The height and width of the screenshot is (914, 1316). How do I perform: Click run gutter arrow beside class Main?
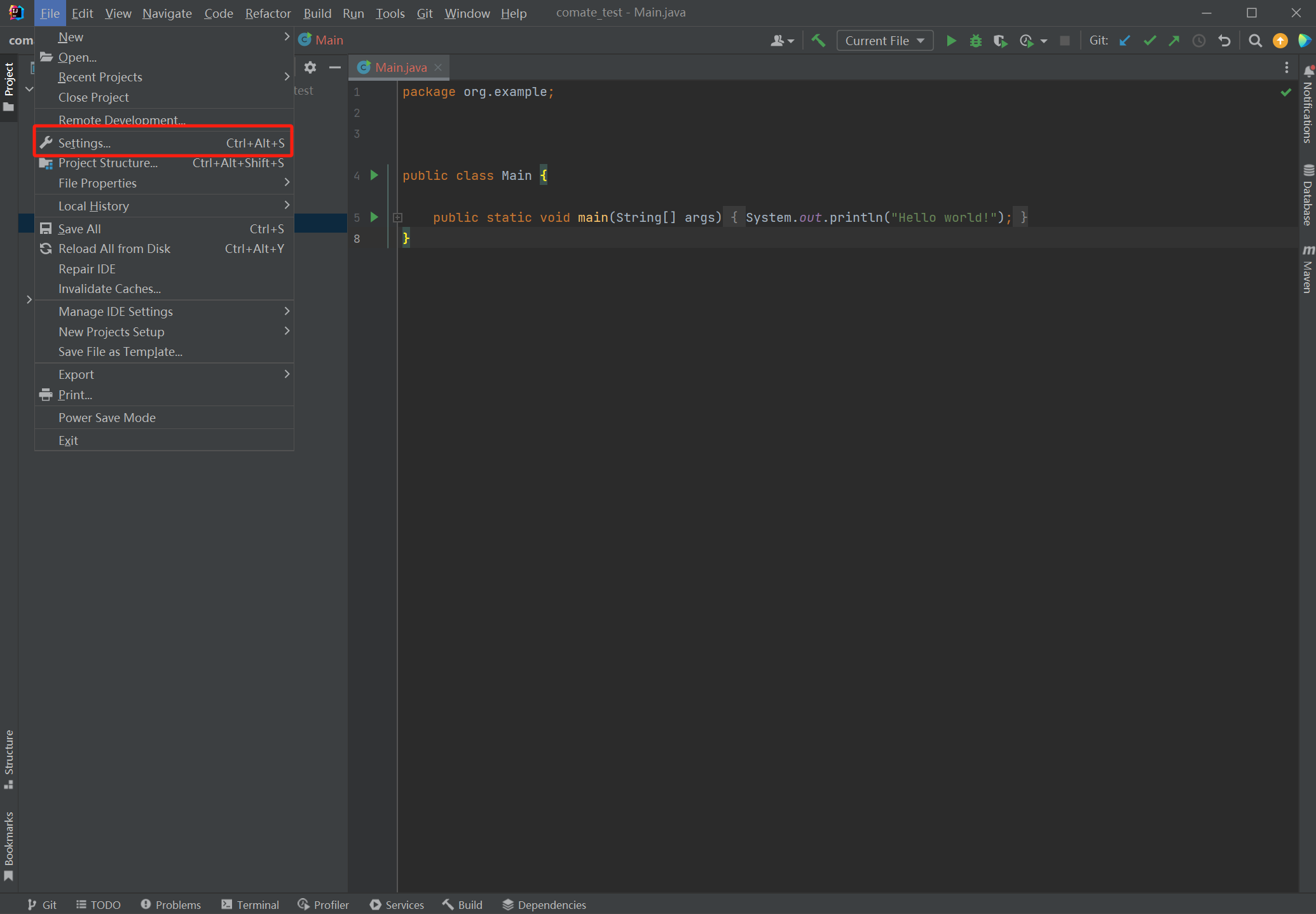pos(374,175)
